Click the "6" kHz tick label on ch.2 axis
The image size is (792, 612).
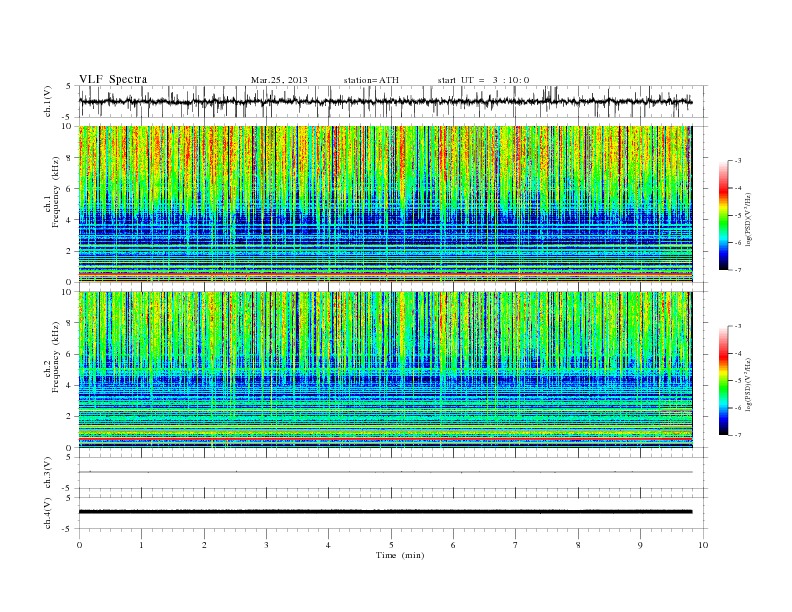[x=70, y=354]
